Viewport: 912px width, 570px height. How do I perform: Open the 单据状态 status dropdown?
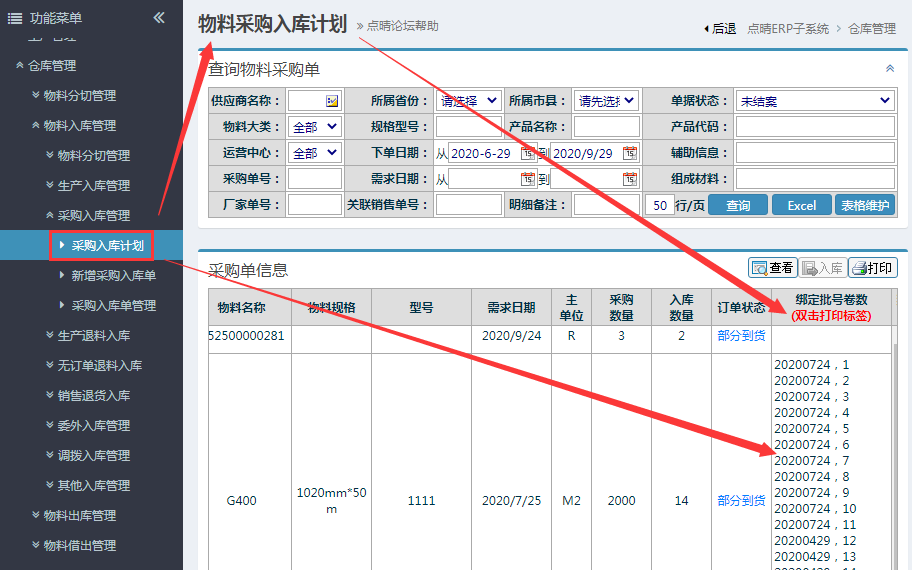tap(815, 101)
